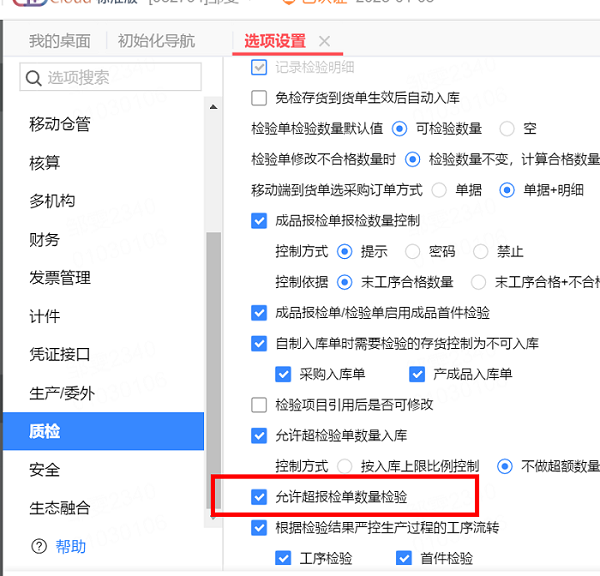Select 禁止 control method radio

[481, 251]
